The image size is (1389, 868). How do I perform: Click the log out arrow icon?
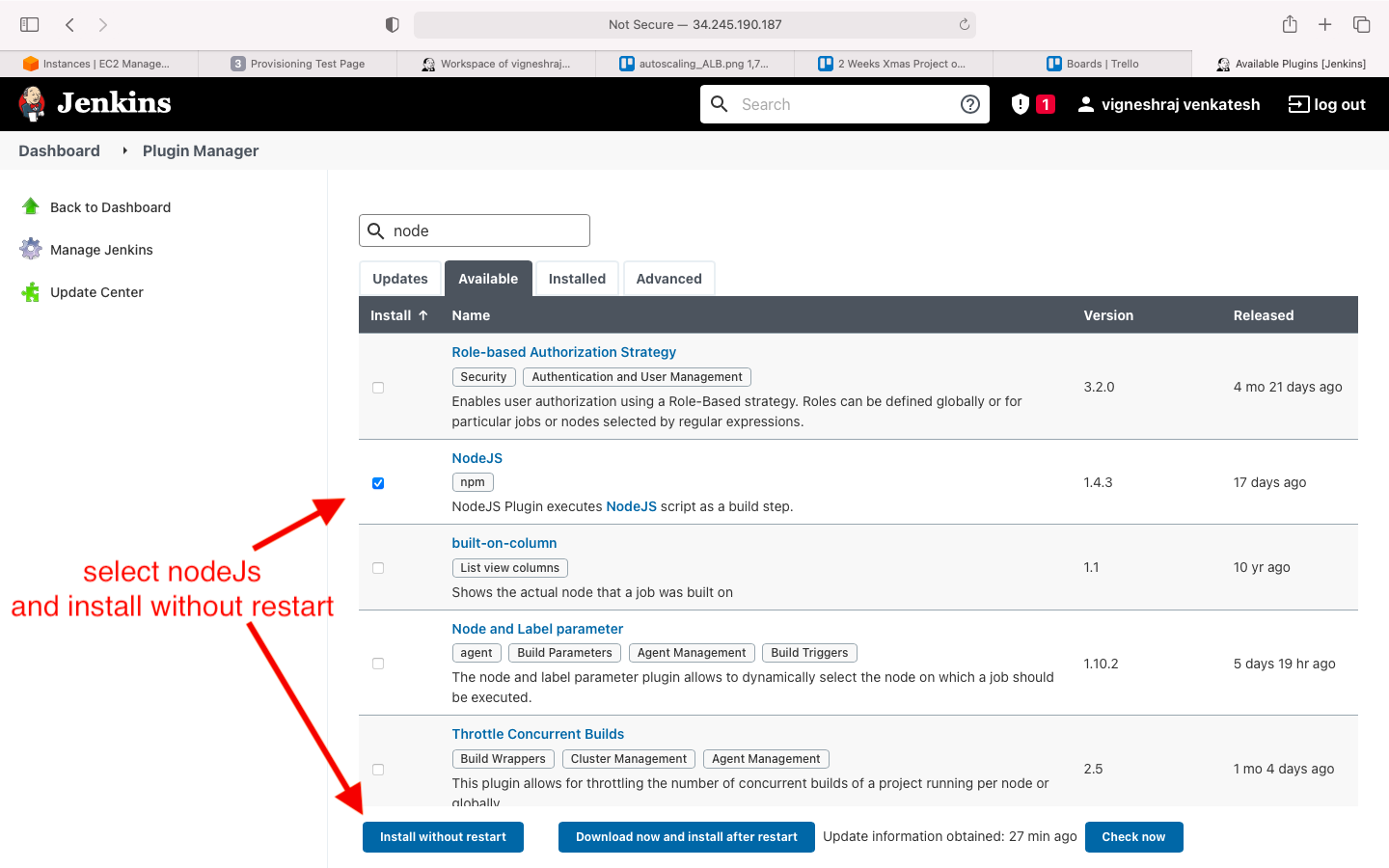point(1298,104)
